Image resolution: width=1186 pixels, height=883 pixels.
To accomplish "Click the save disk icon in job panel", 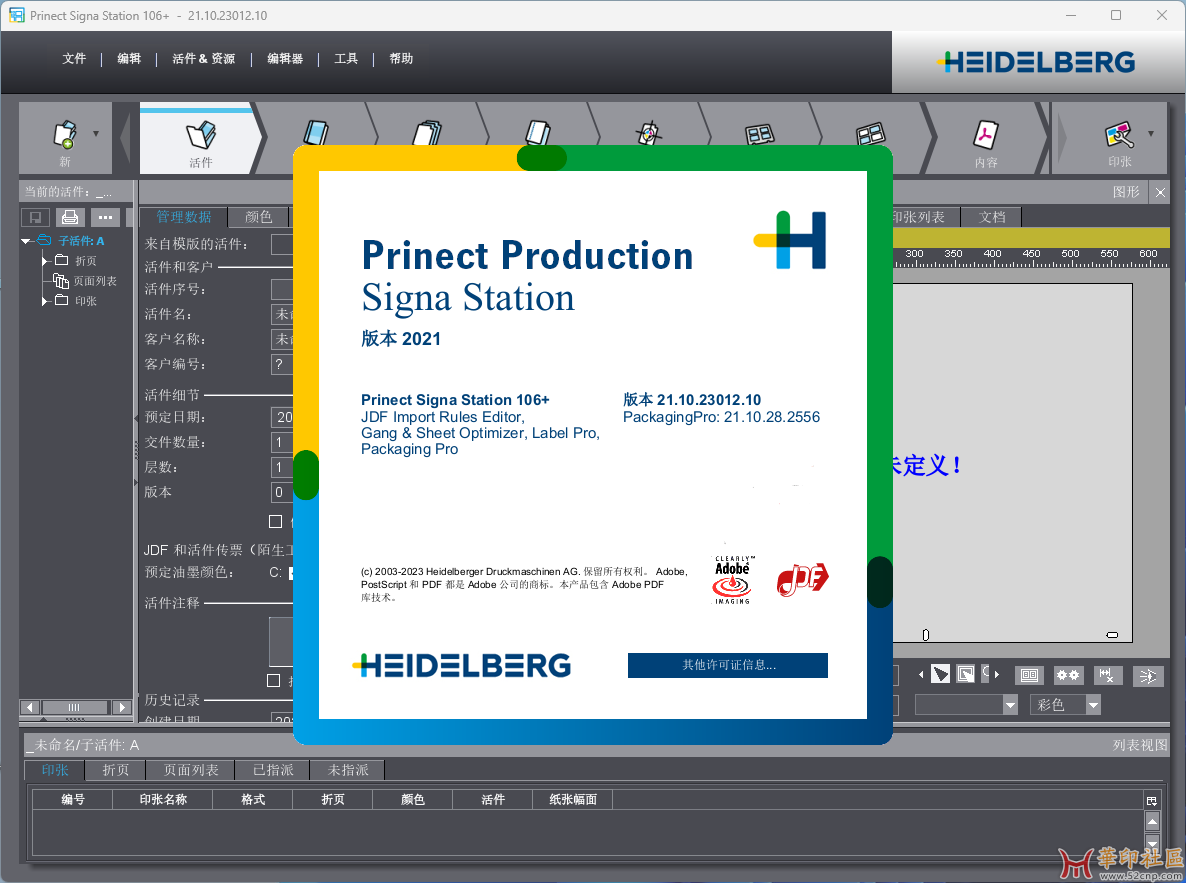I will [36, 218].
